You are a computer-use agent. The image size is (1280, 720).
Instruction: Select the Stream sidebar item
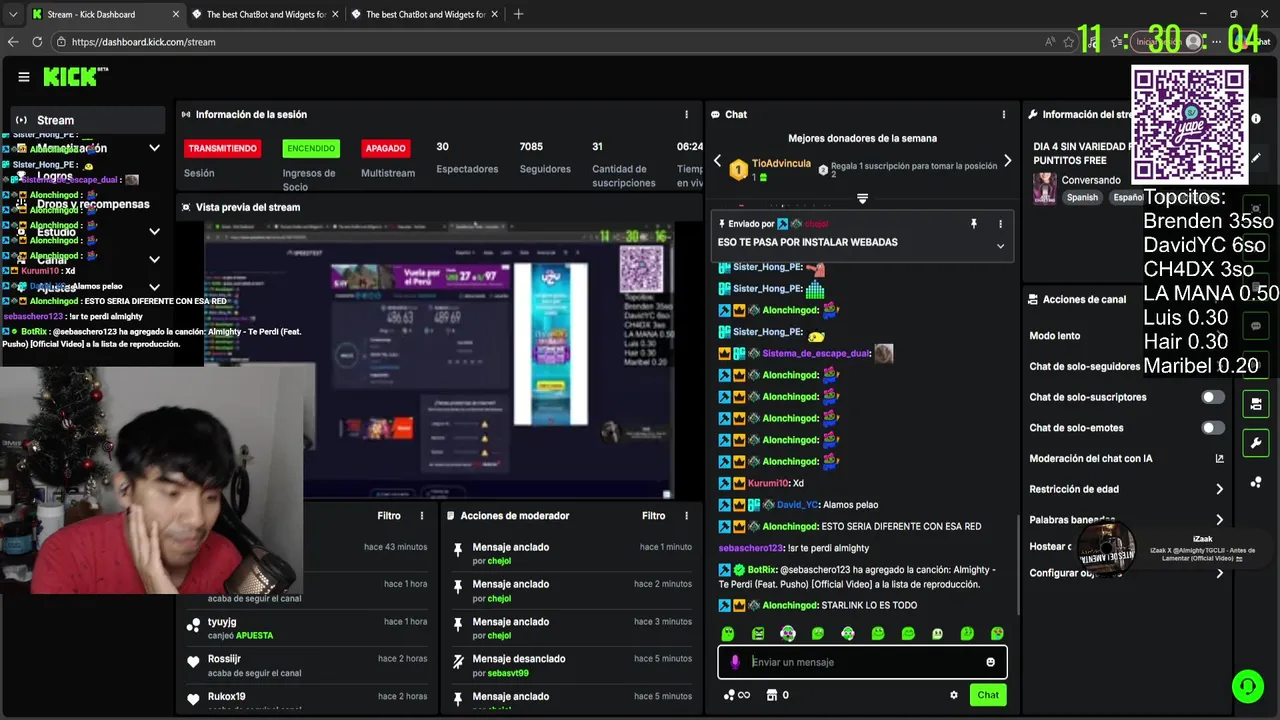(88, 120)
